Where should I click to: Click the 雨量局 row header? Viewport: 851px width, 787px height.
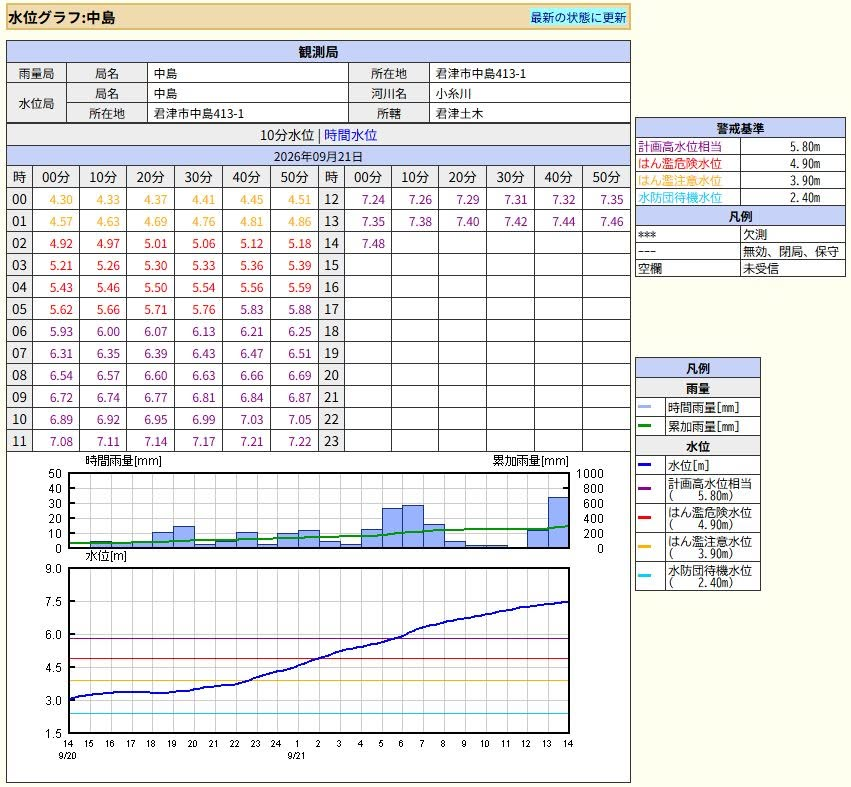coord(36,73)
